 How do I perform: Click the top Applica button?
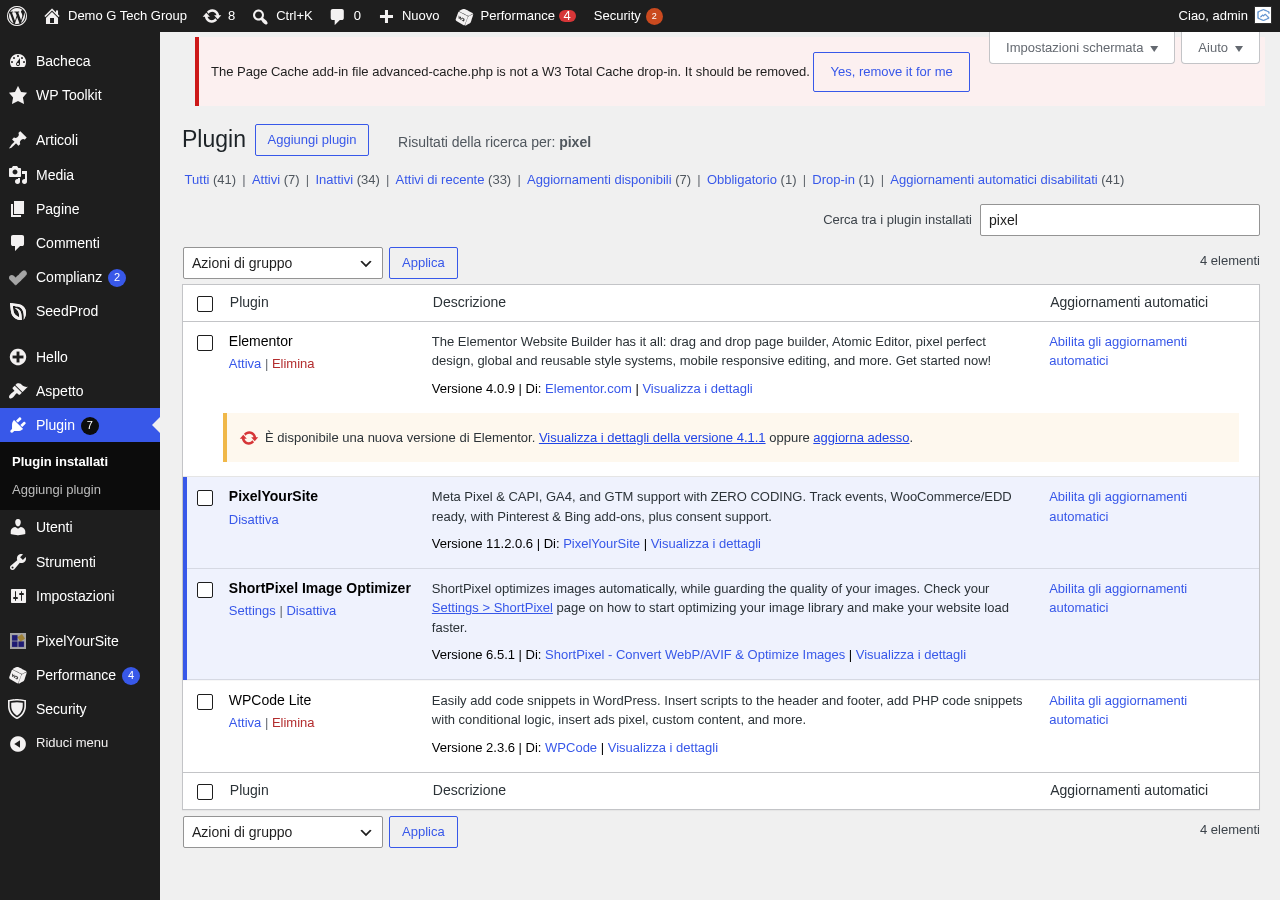click(x=423, y=263)
